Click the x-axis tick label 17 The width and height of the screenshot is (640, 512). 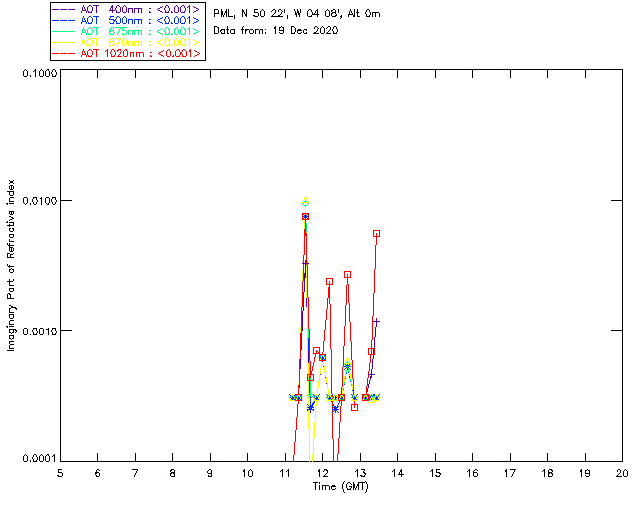pyautogui.click(x=510, y=474)
